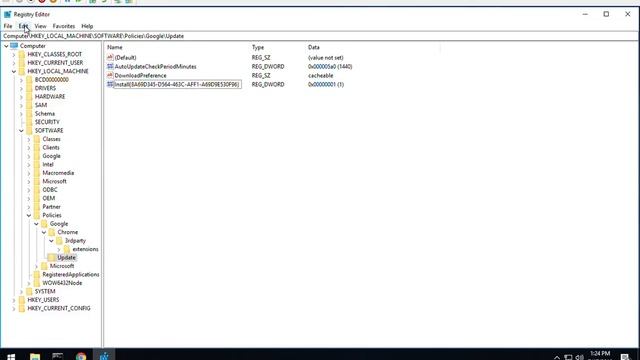
Task: Collapse HKEY_LOCAL_MACHINE hive
Action: [x=14, y=71]
